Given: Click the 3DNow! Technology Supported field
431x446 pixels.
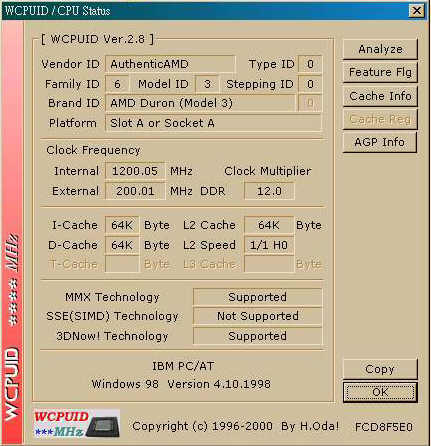Looking at the screenshot, I should pyautogui.click(x=257, y=336).
